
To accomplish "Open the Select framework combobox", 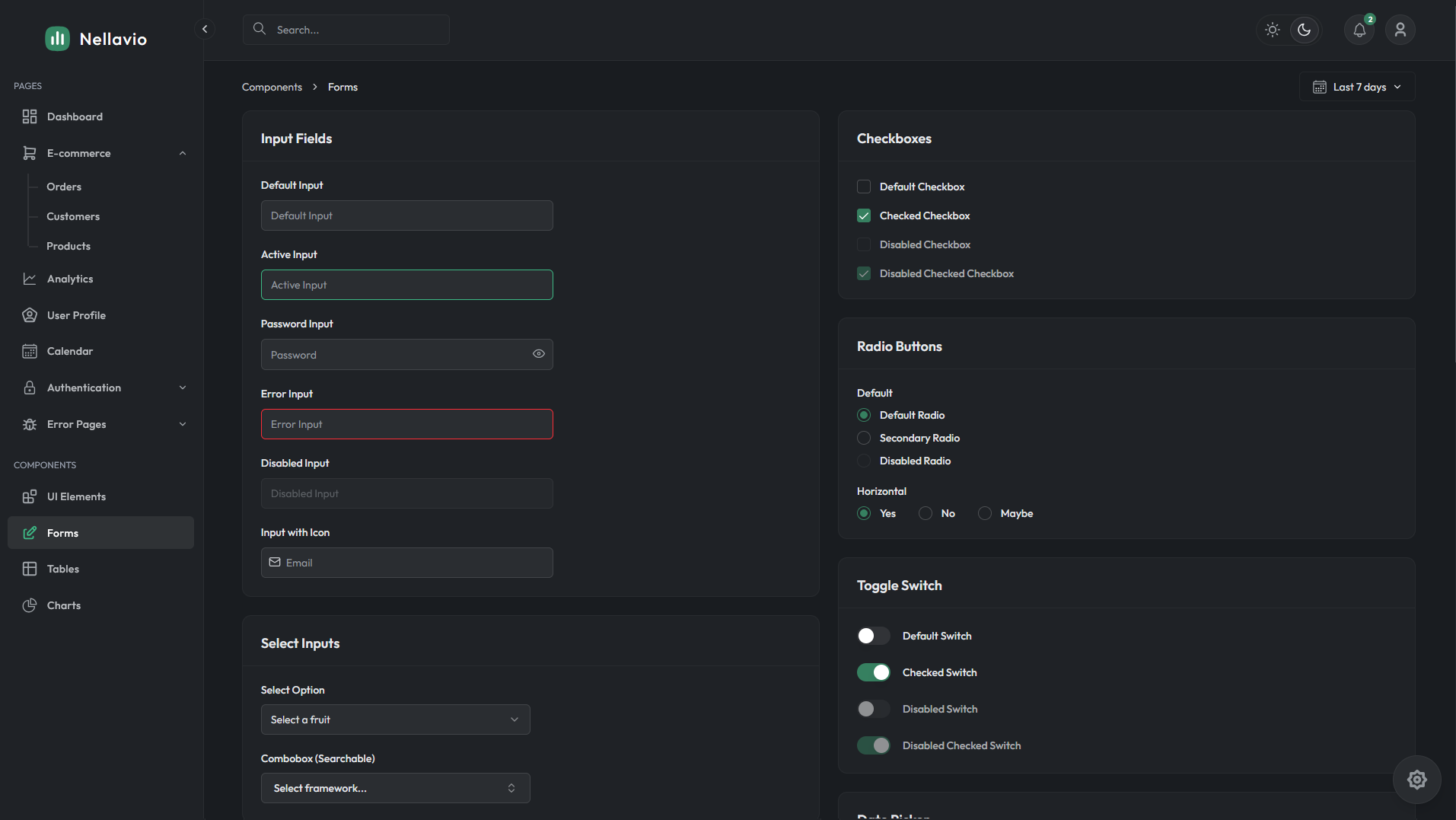I will (395, 788).
